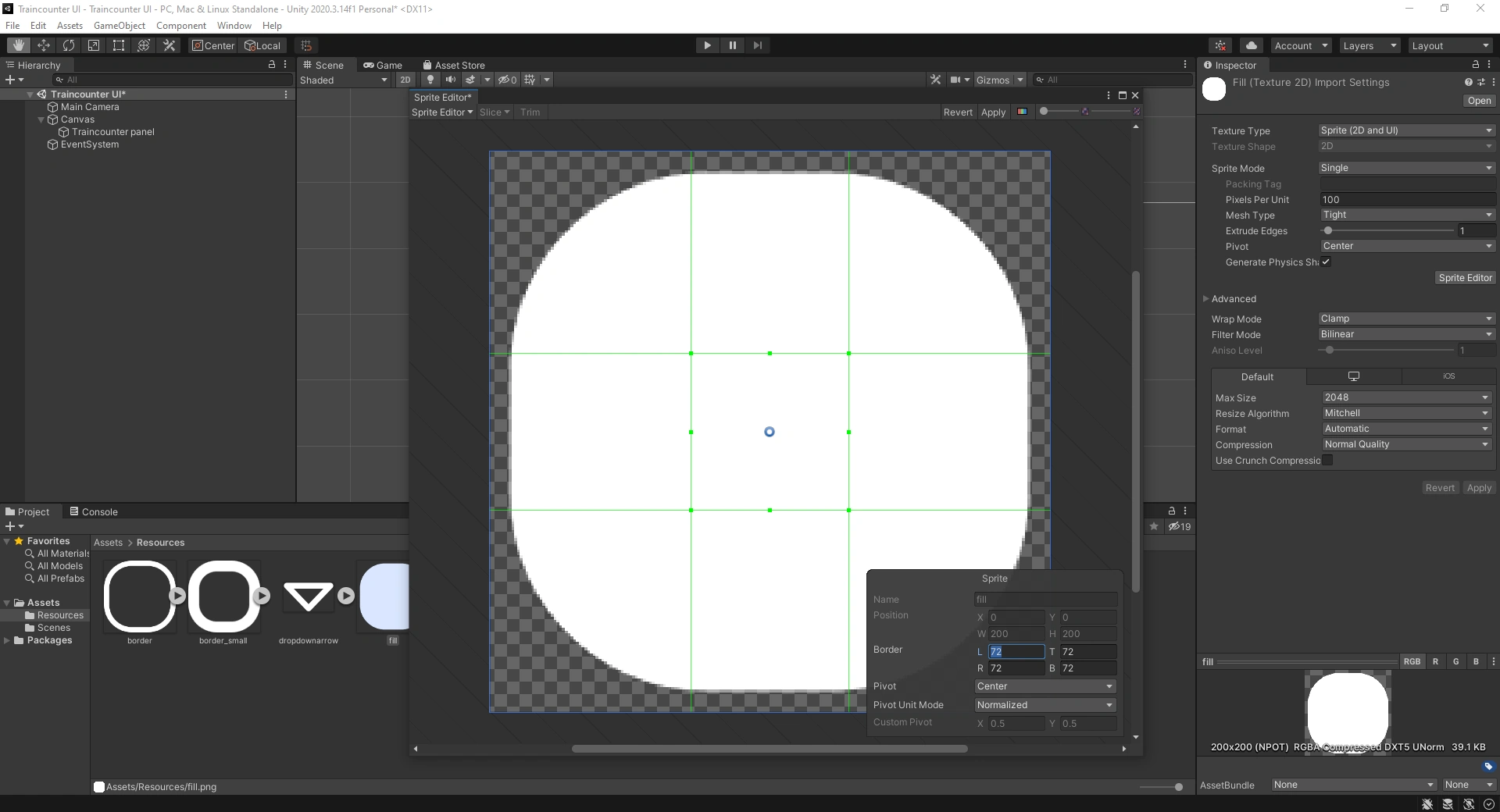Image resolution: width=1500 pixels, height=812 pixels.
Task: Select the Move tool
Action: [44, 45]
